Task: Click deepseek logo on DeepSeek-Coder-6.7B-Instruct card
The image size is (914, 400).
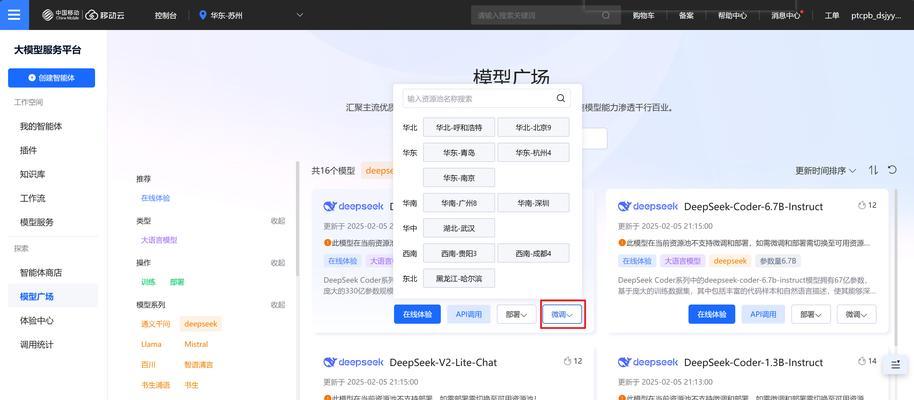Action: pos(648,206)
